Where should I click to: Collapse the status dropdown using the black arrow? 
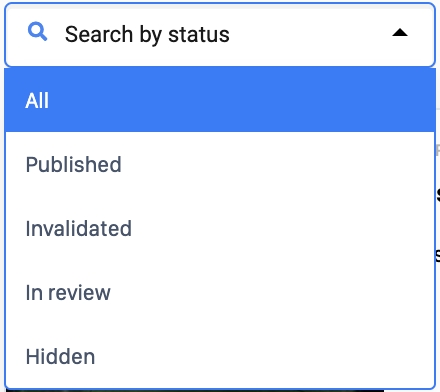(400, 33)
